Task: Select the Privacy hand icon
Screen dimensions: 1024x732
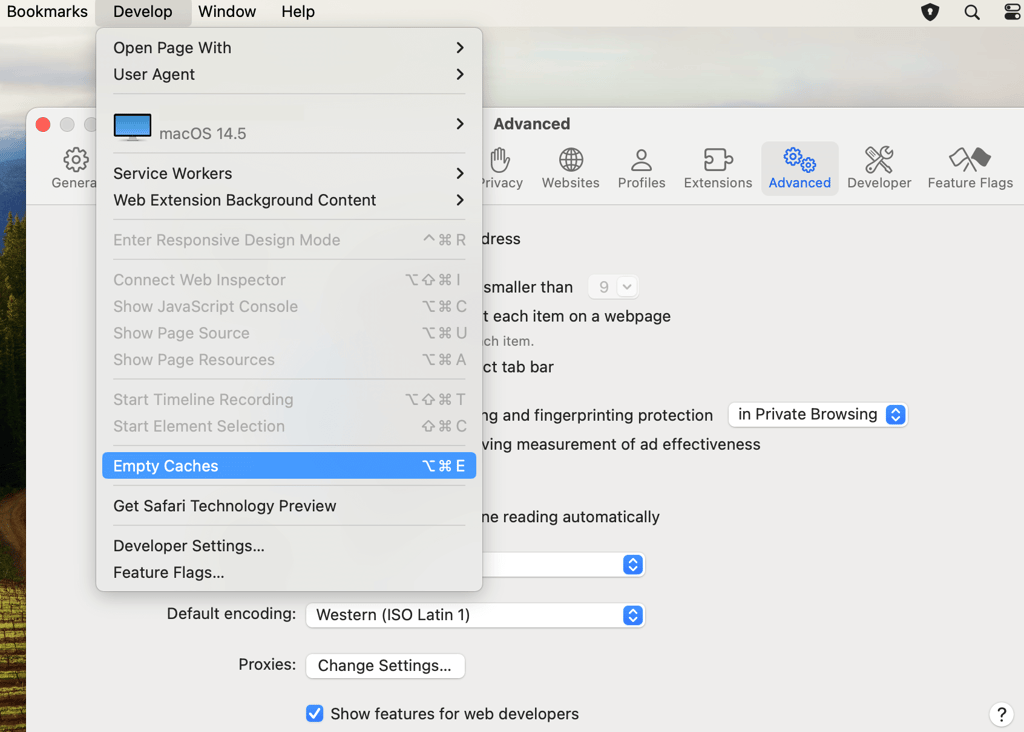Action: pyautogui.click(x=500, y=168)
